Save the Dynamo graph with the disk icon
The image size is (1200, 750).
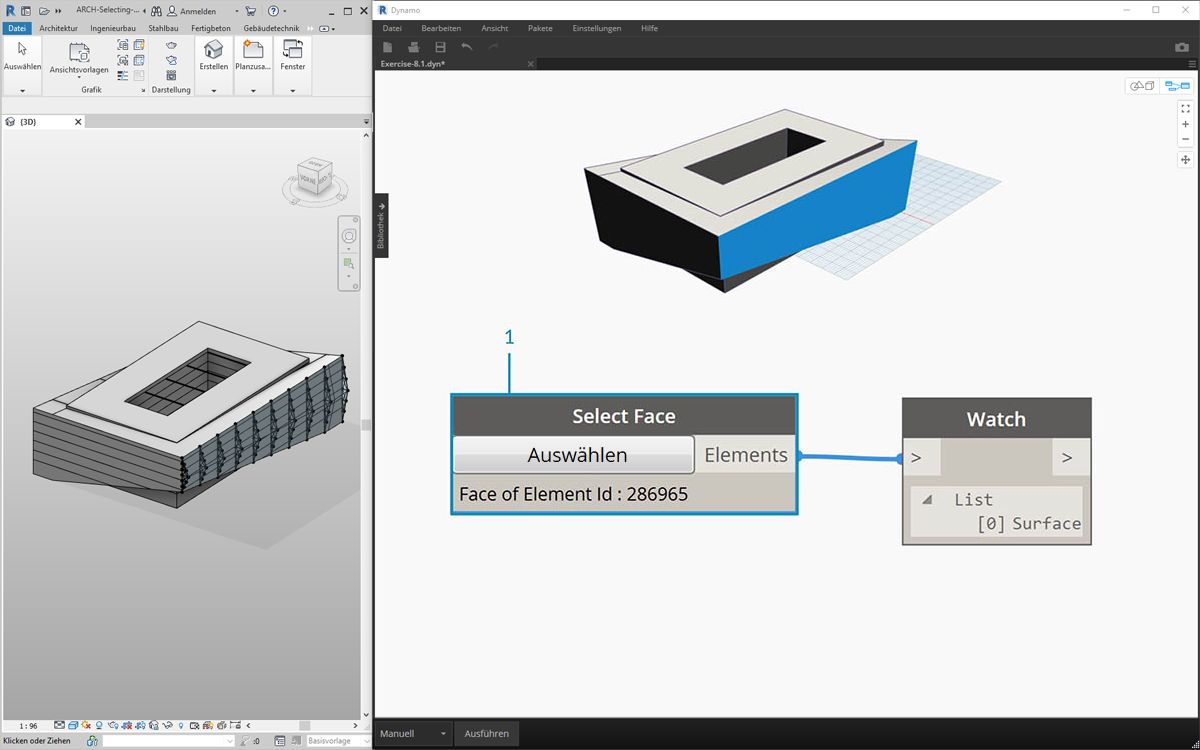(x=440, y=47)
